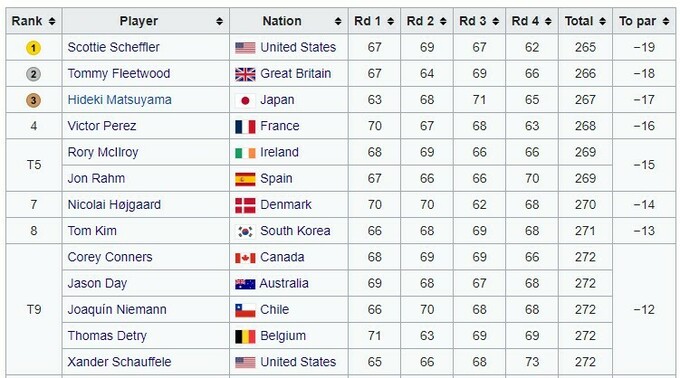Click the Belgium flag icon
680x378 pixels.
[x=245, y=336]
